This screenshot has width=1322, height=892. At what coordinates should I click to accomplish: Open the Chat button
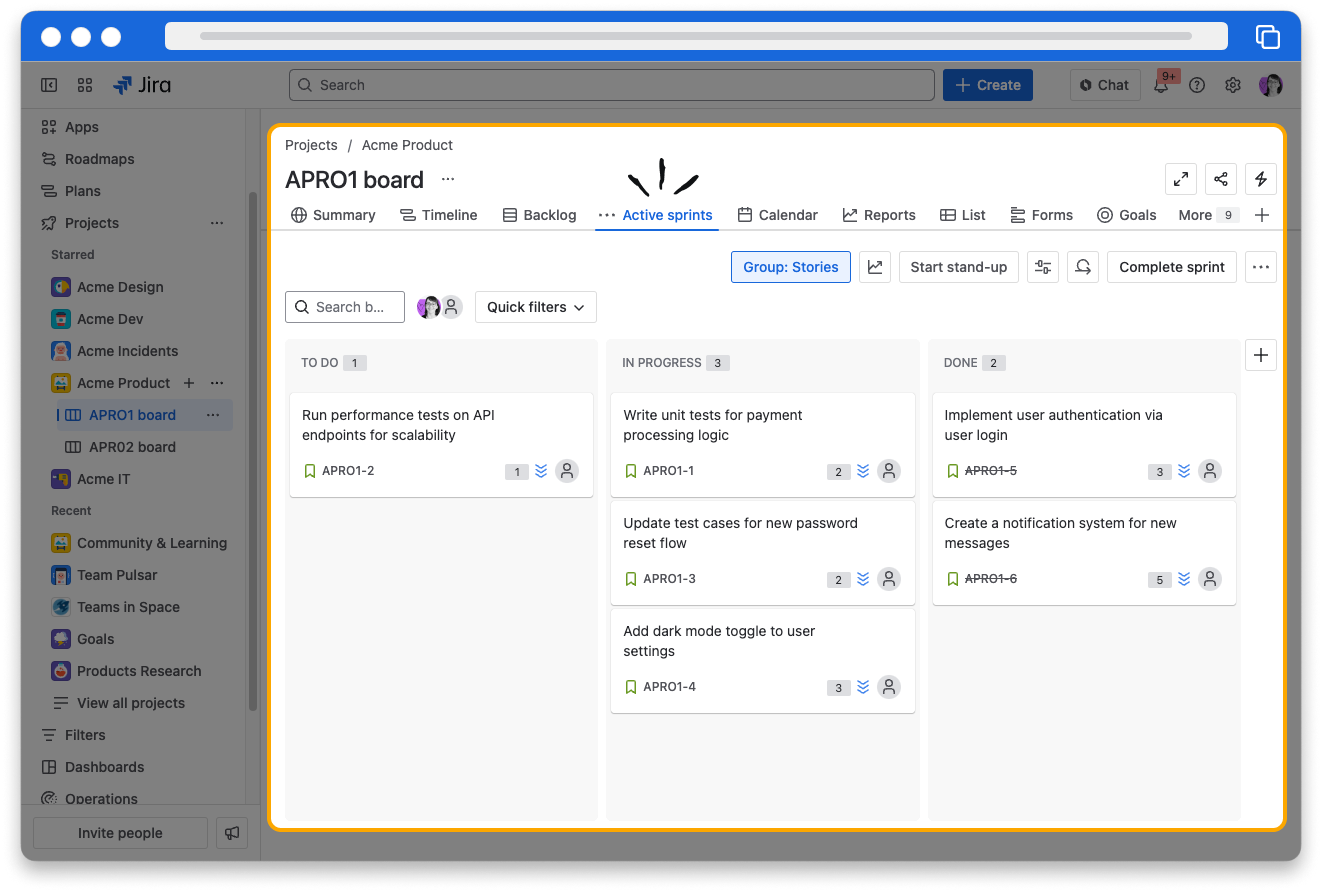click(x=1104, y=85)
